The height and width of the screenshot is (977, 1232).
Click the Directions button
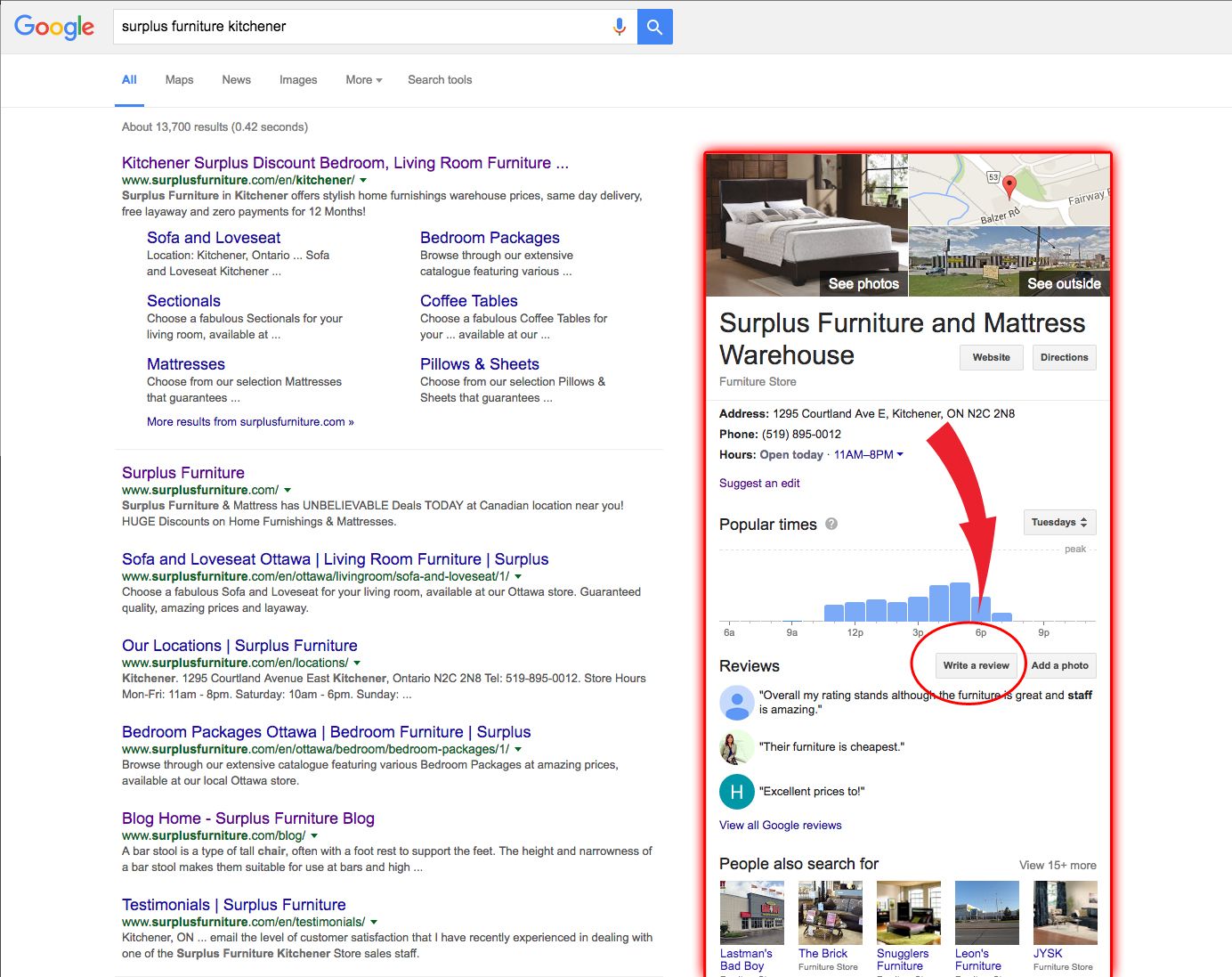1065,357
